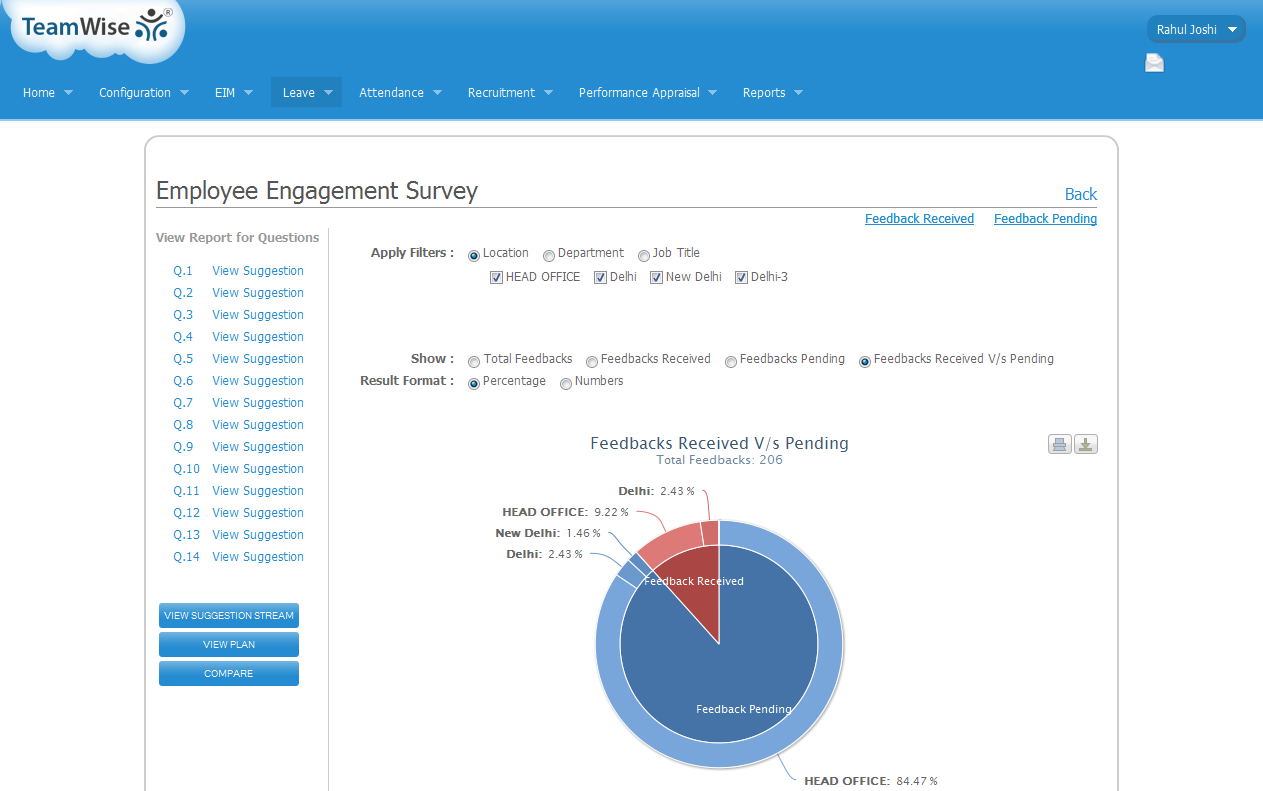Screen dimensions: 1263x791
Task: Open the Attendance menu
Action: click(x=400, y=93)
